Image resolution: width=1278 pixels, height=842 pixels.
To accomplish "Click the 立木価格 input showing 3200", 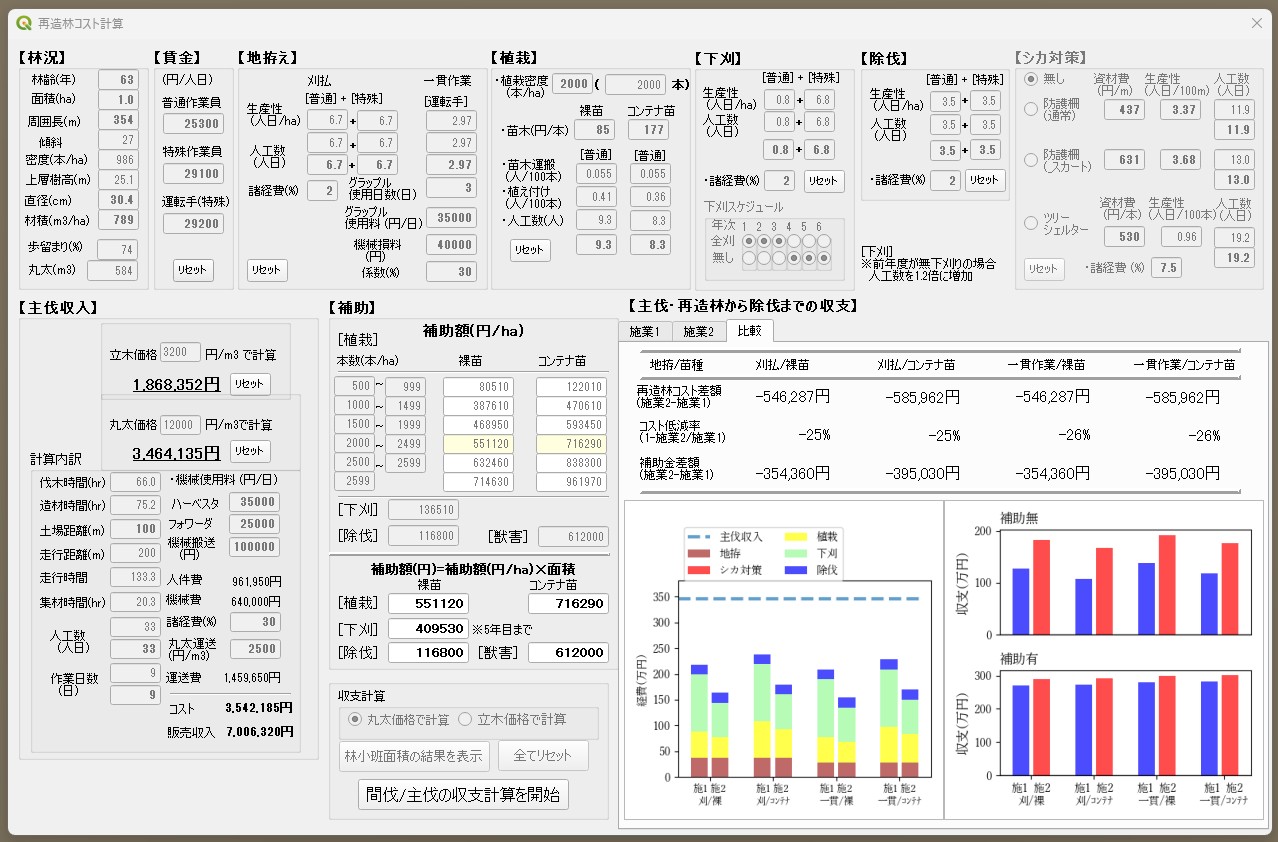I will [x=181, y=353].
